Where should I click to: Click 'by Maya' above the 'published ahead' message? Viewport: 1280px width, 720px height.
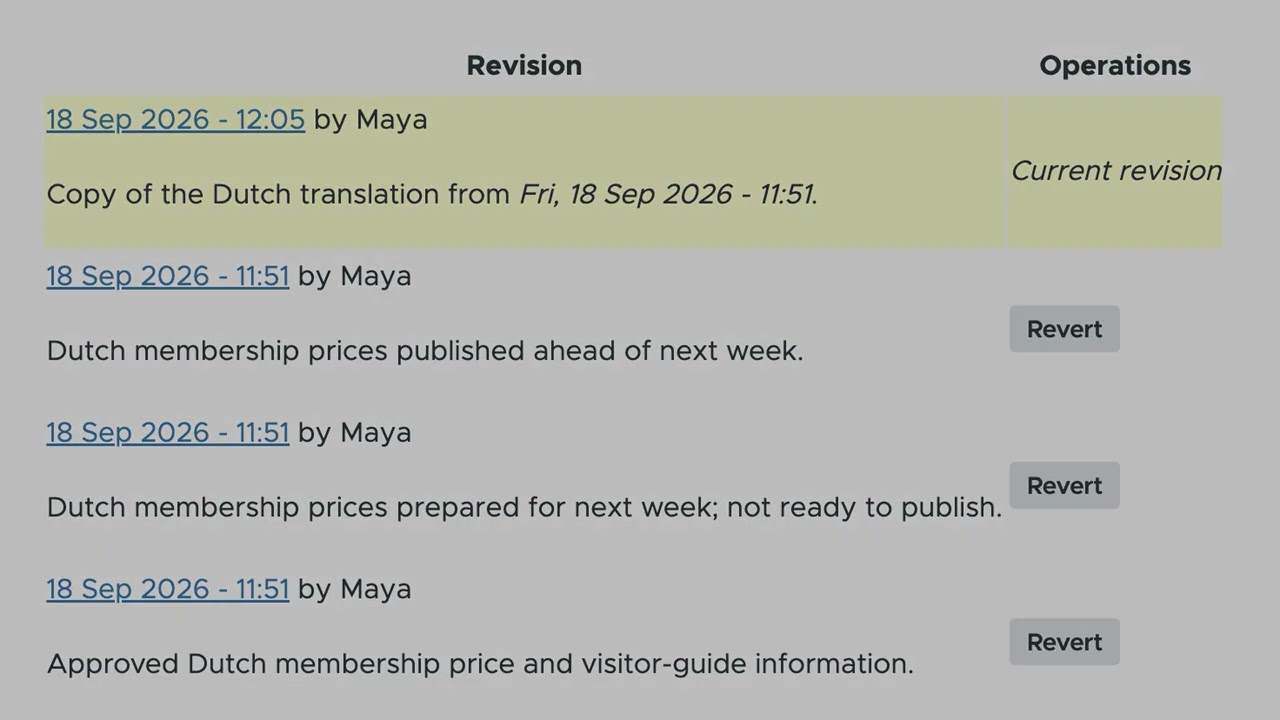tap(355, 276)
